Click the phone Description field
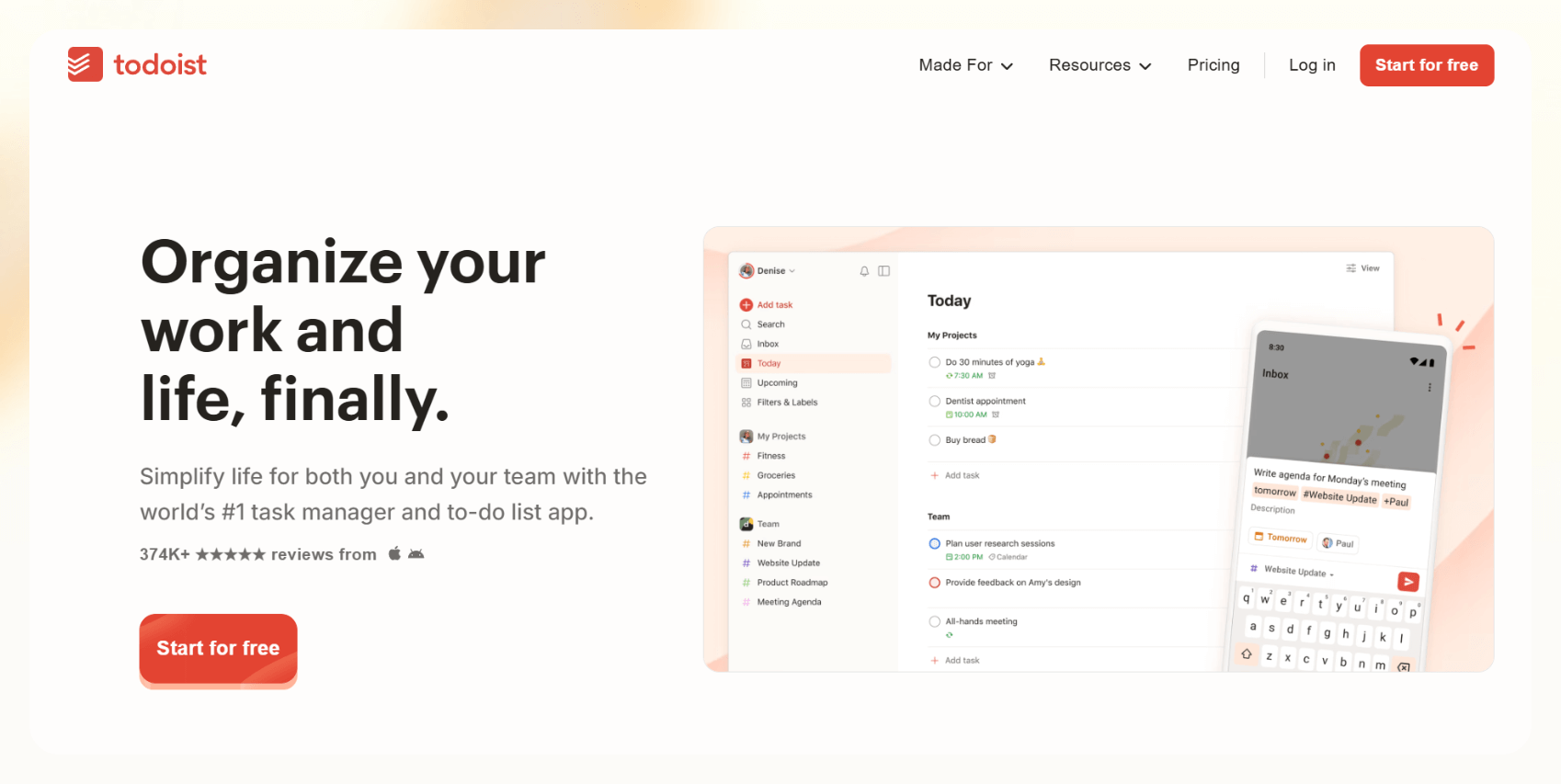 1272,509
